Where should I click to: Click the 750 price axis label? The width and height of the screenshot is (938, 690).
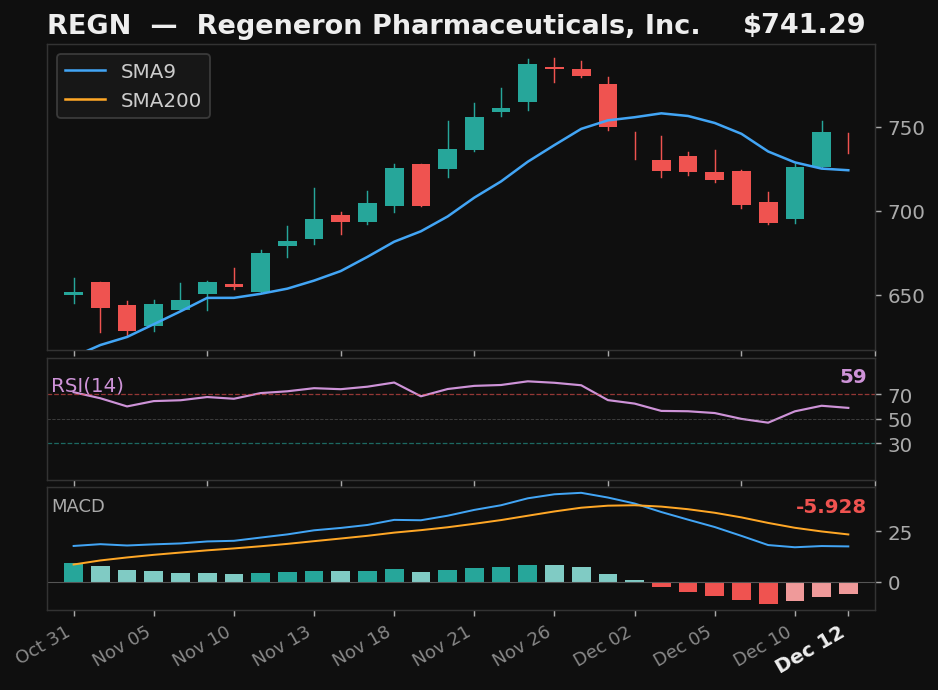point(907,128)
